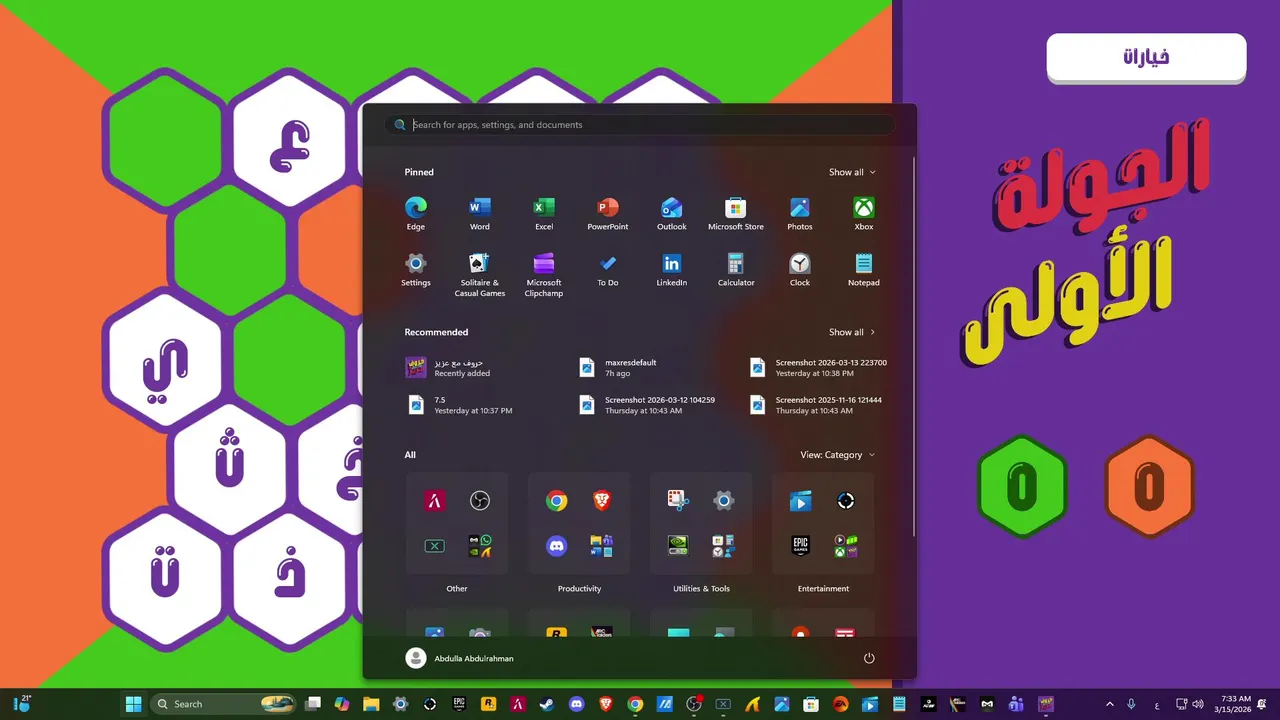Viewport: 1280px width, 720px height.
Task: Click the green team score hexagon
Action: click(x=1022, y=486)
